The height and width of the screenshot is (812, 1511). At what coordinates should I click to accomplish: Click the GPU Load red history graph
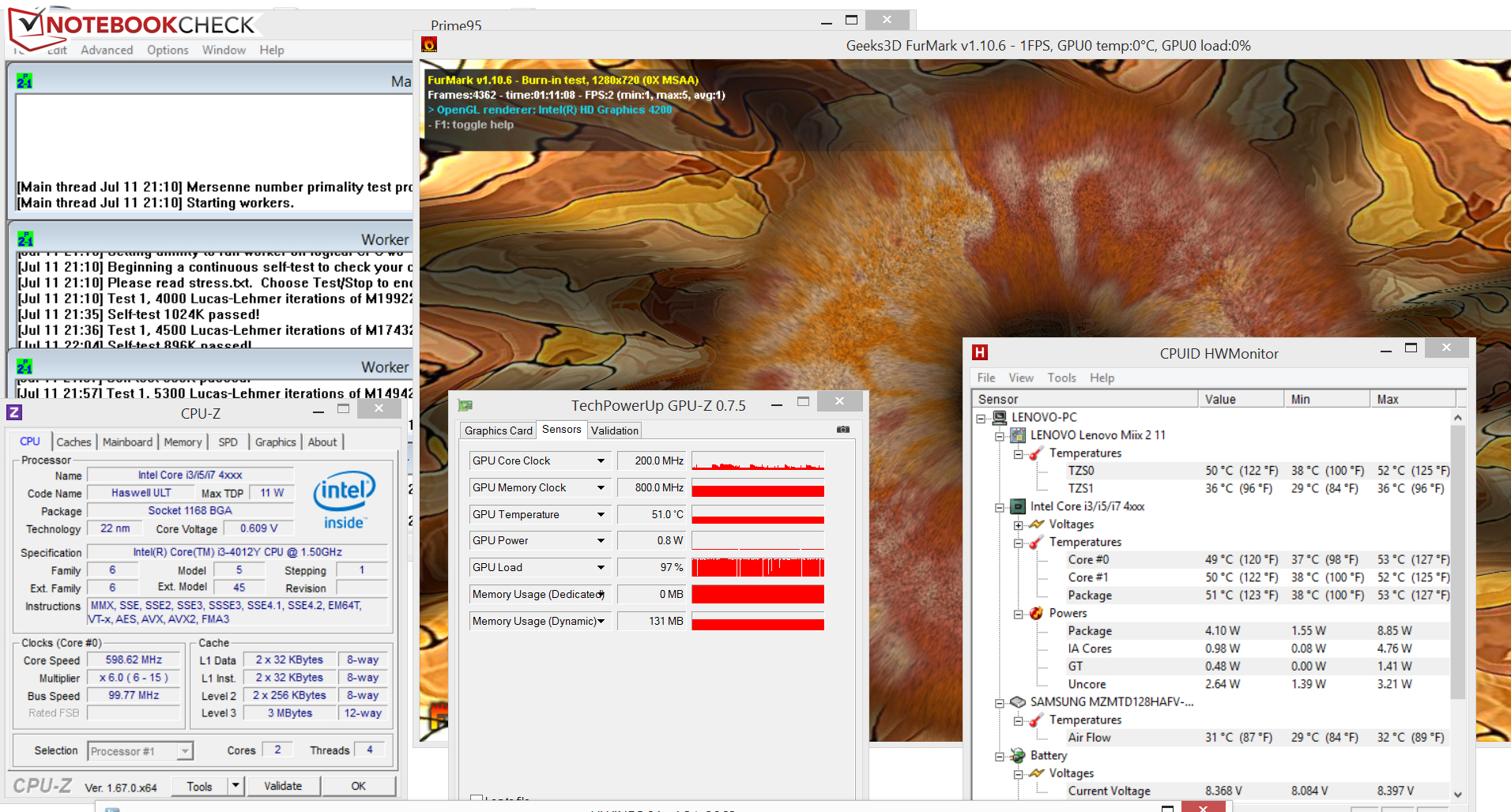[x=758, y=567]
